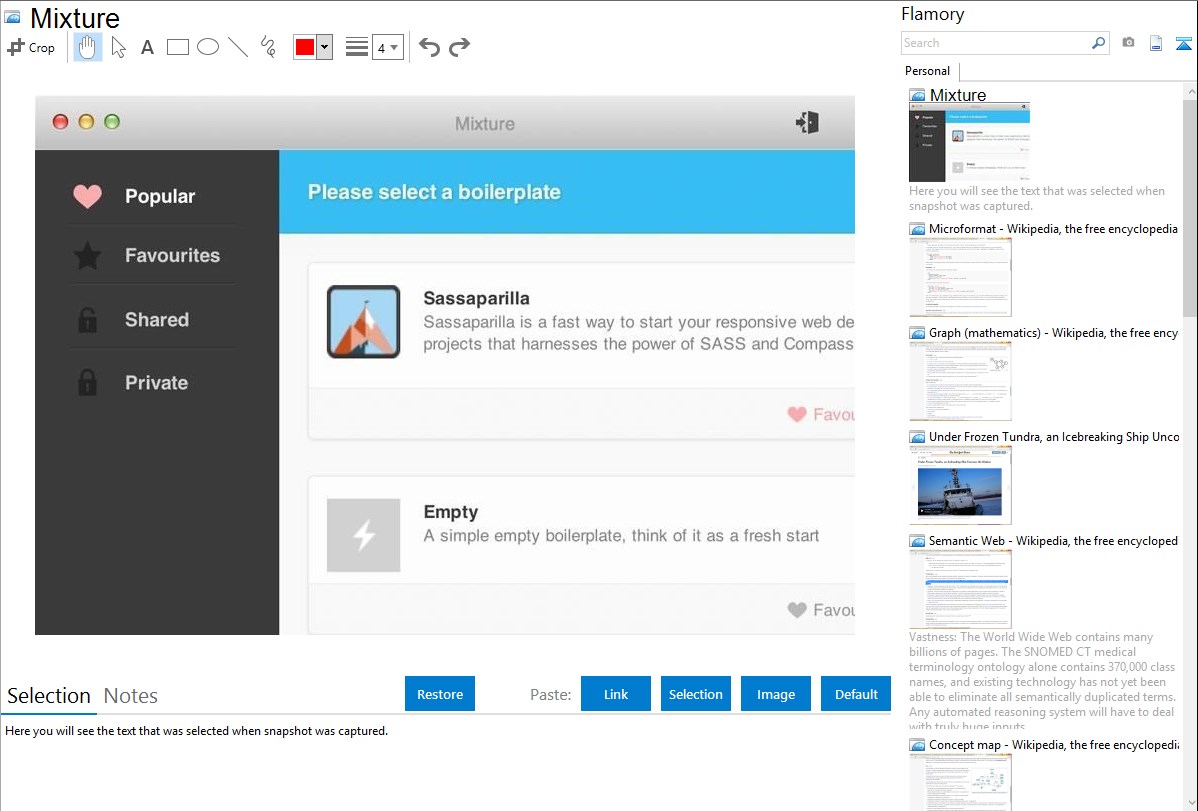Image resolution: width=1198 pixels, height=811 pixels.
Task: Select Favourites in the Mixture sidebar
Action: click(172, 255)
